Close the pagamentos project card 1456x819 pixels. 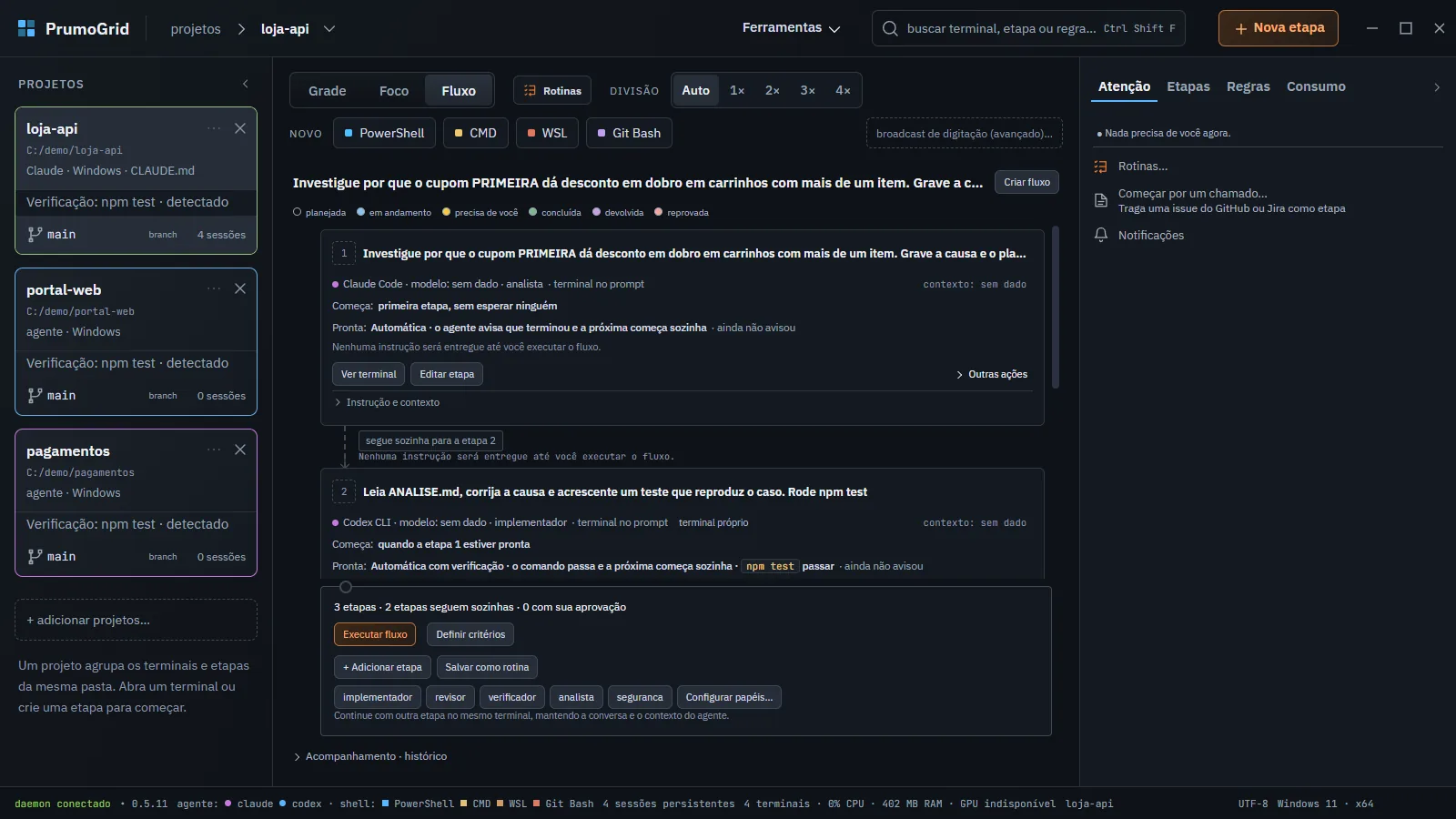point(240,450)
